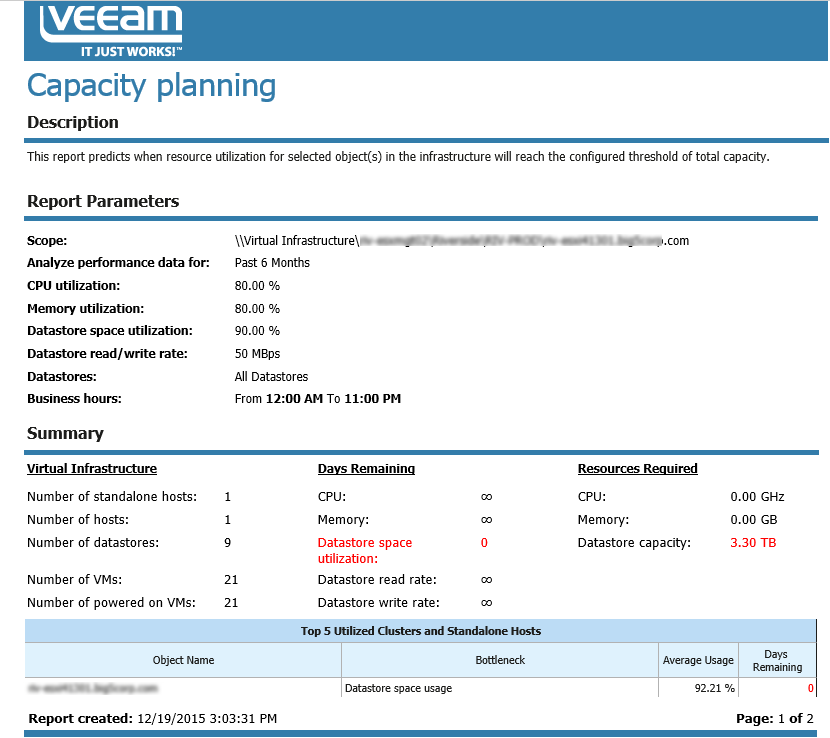Click the "Datastore capacity:" label
The image size is (830, 738).
[634, 543]
